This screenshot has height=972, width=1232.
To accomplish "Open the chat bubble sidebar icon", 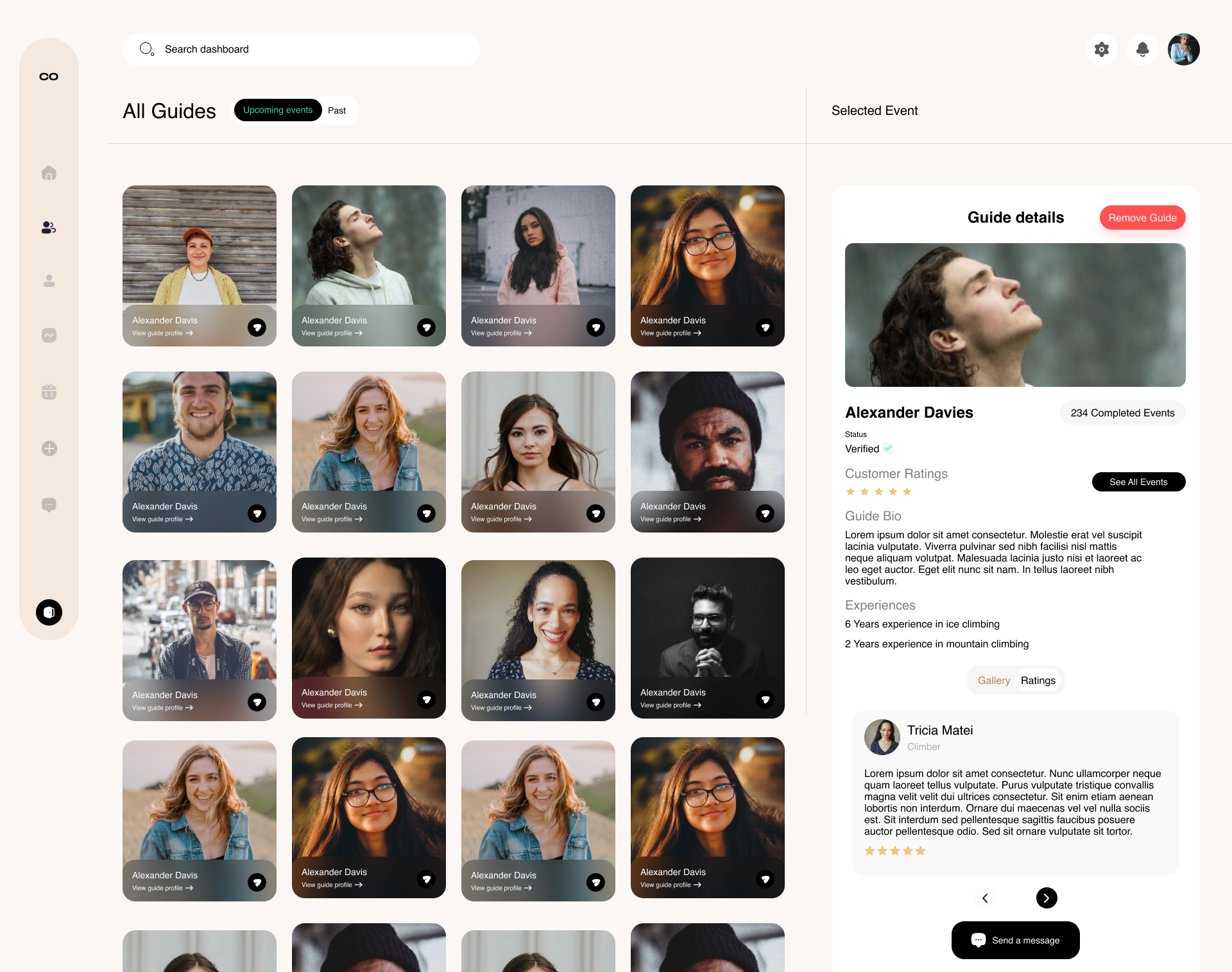I will (49, 505).
